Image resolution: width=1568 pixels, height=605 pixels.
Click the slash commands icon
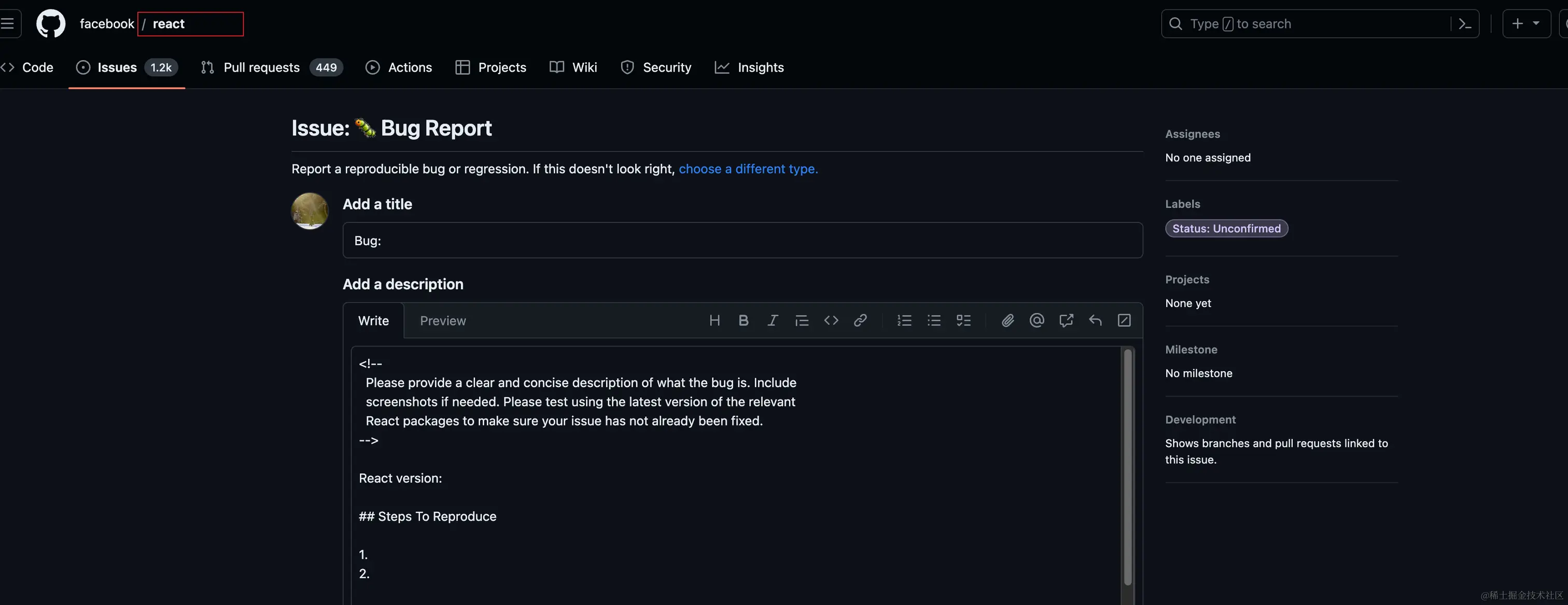pyautogui.click(x=1124, y=320)
